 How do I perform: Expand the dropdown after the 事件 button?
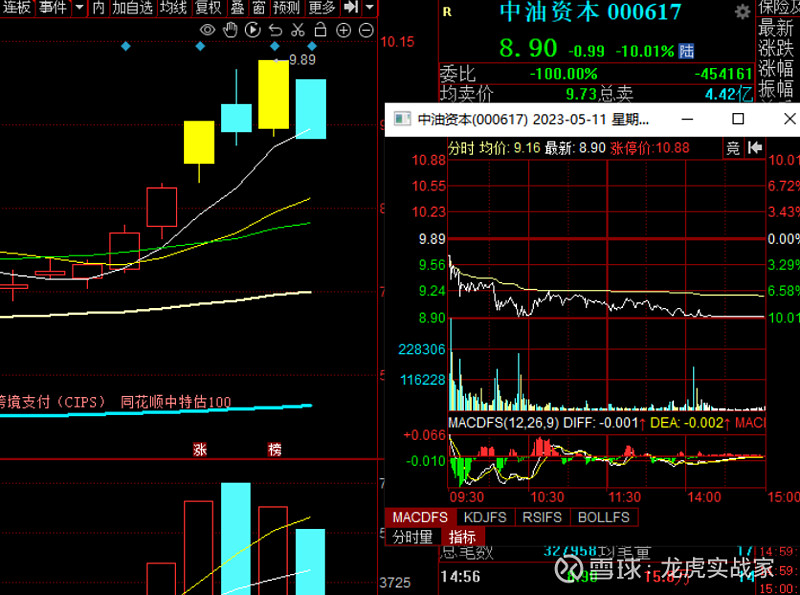(x=80, y=7)
